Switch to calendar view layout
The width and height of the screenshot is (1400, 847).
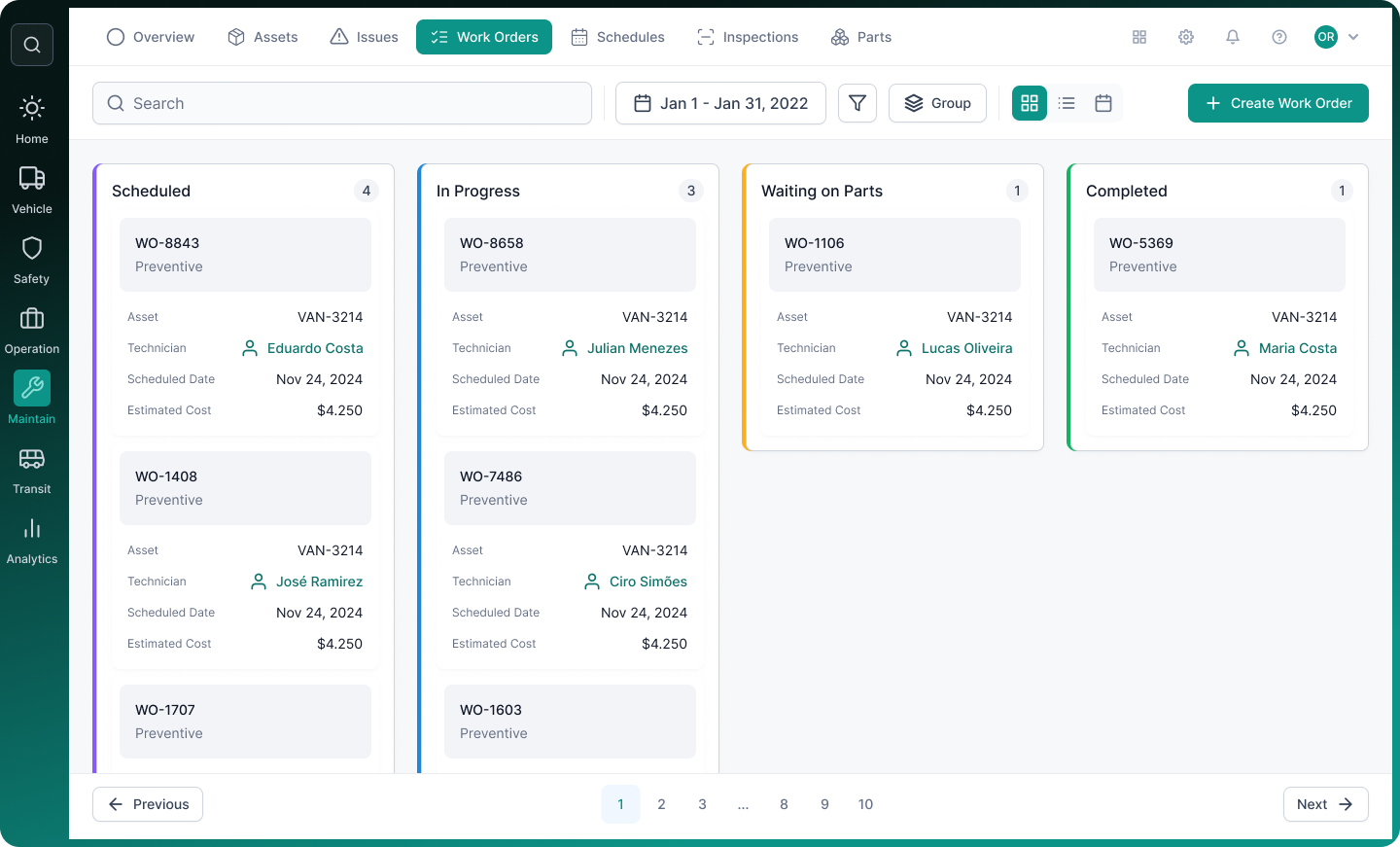pyautogui.click(x=1103, y=103)
